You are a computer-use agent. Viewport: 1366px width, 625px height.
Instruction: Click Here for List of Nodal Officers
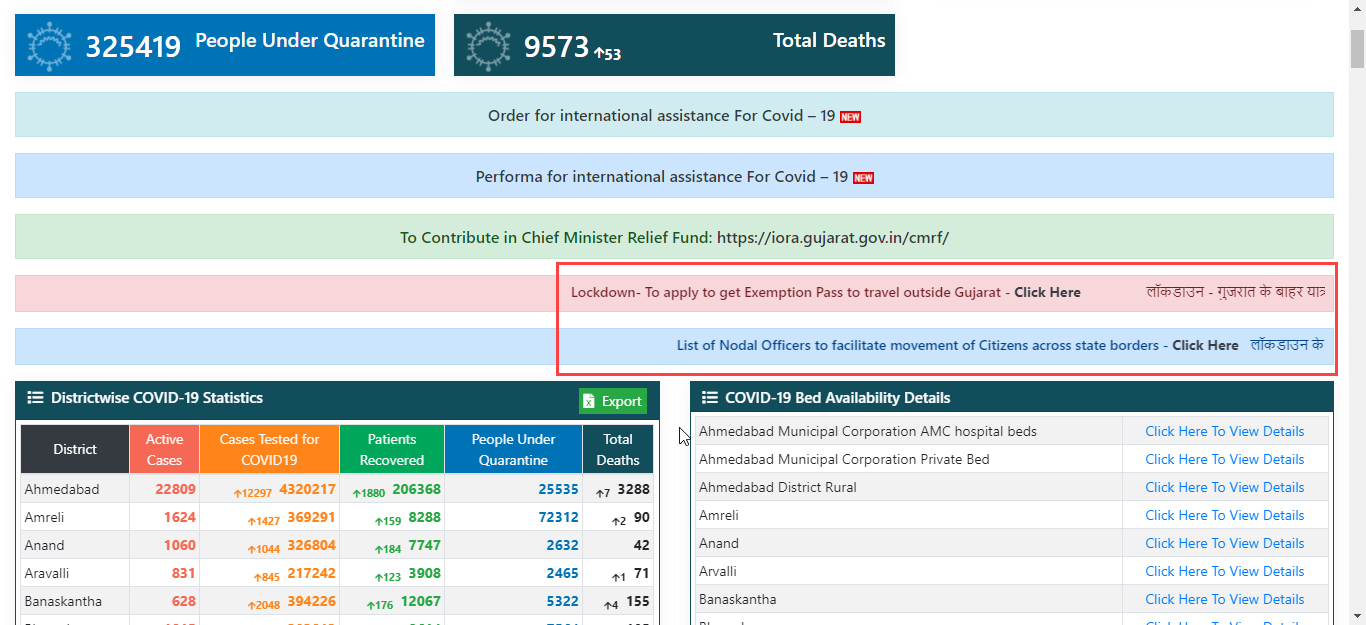(1205, 345)
